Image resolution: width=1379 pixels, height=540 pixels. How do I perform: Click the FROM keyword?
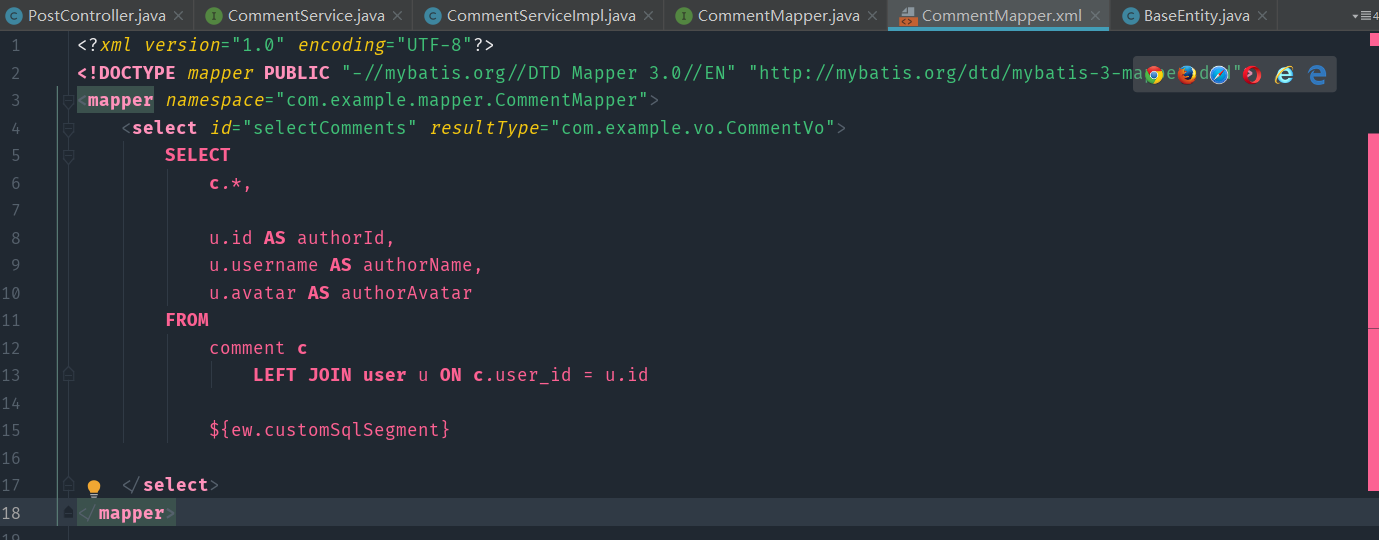pyautogui.click(x=187, y=320)
